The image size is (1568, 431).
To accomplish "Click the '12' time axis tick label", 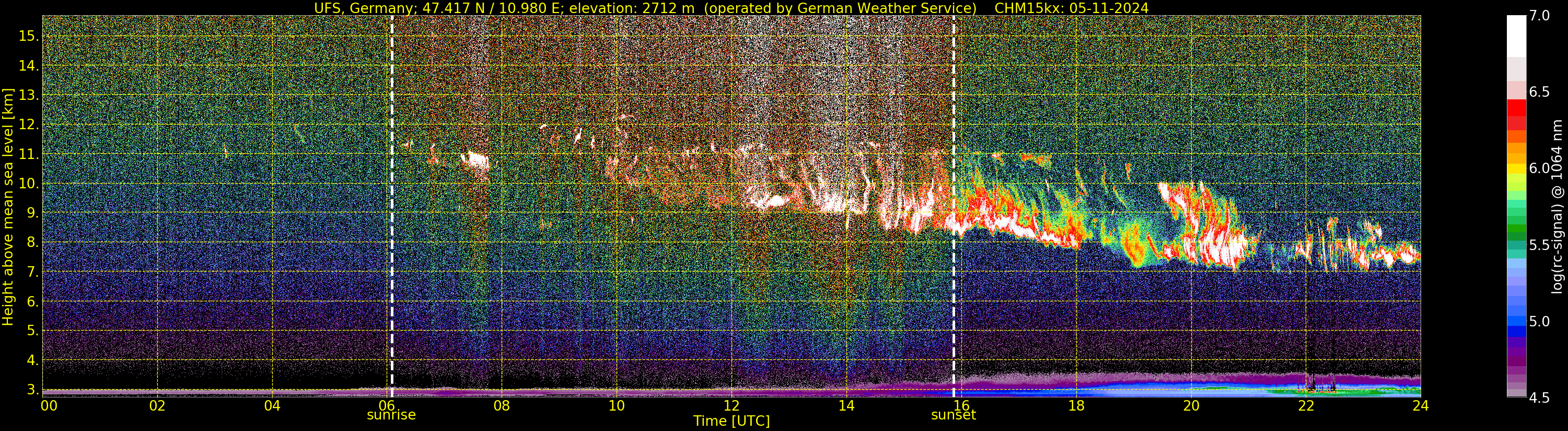I will pyautogui.click(x=731, y=405).
